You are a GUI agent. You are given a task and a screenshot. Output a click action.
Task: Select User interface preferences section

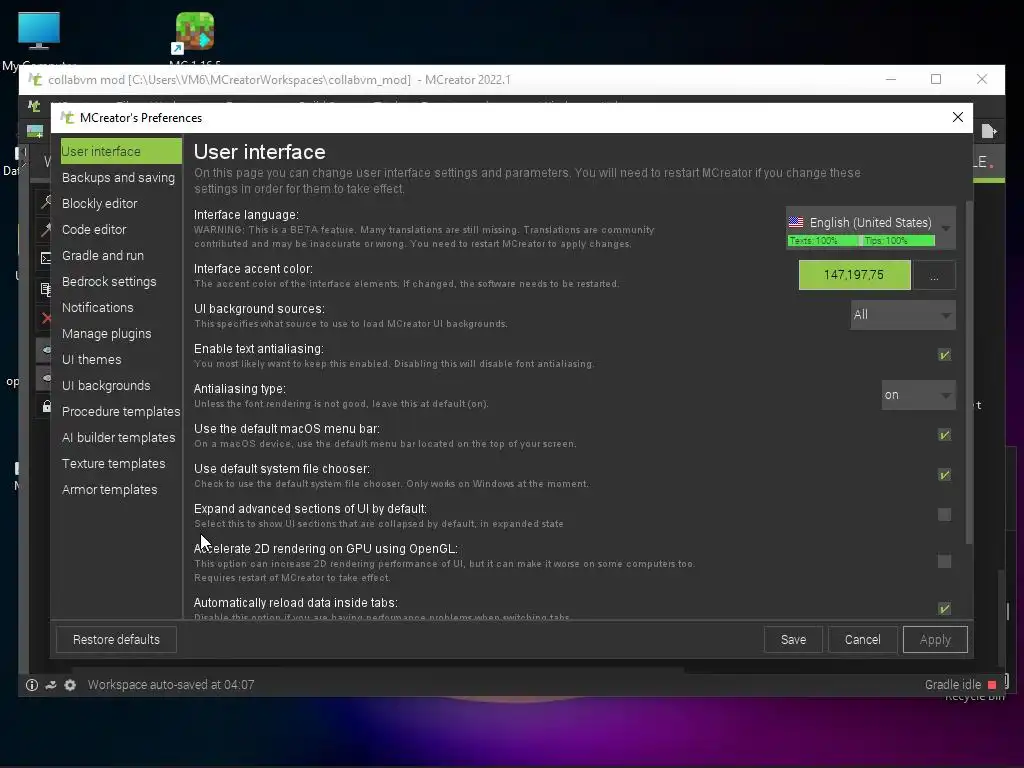click(121, 151)
